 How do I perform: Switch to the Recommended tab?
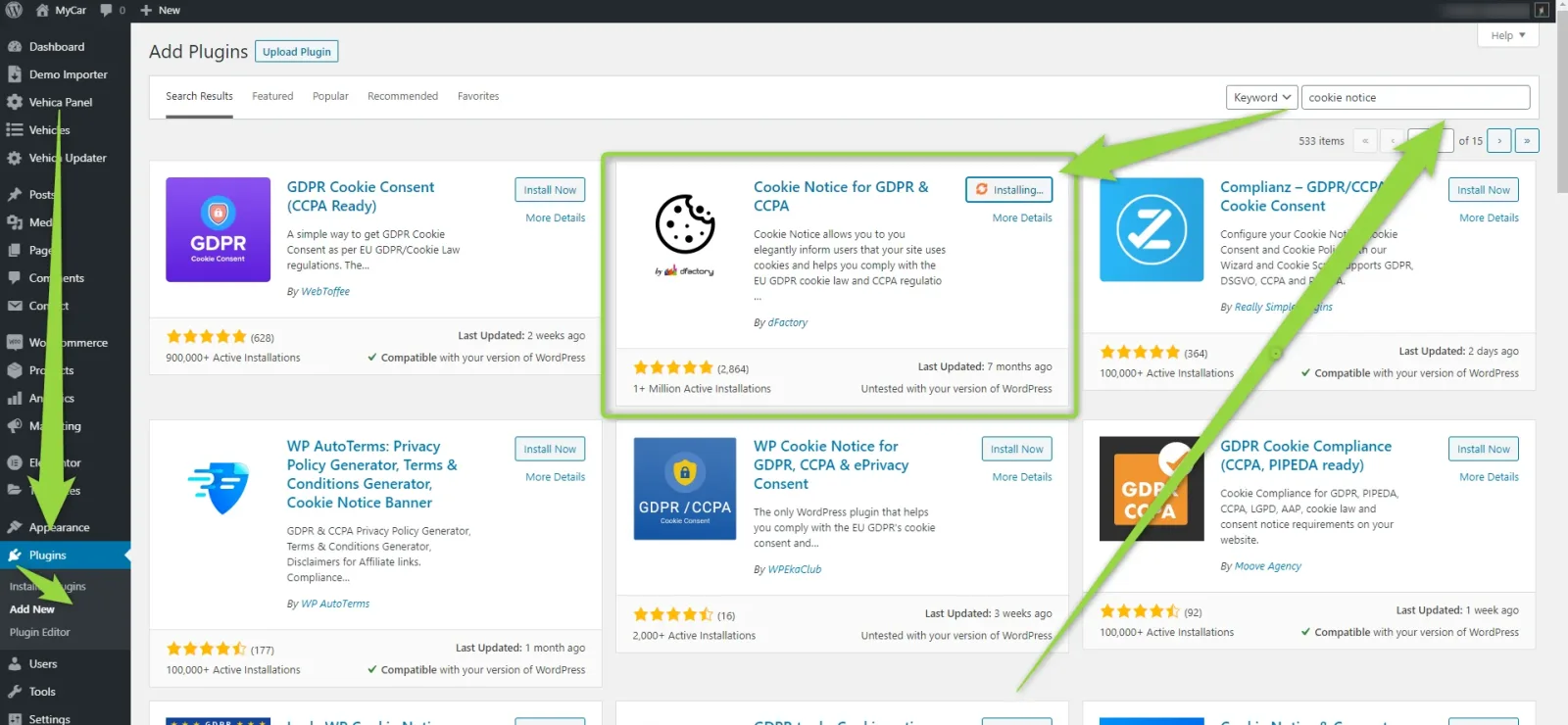pyautogui.click(x=403, y=96)
